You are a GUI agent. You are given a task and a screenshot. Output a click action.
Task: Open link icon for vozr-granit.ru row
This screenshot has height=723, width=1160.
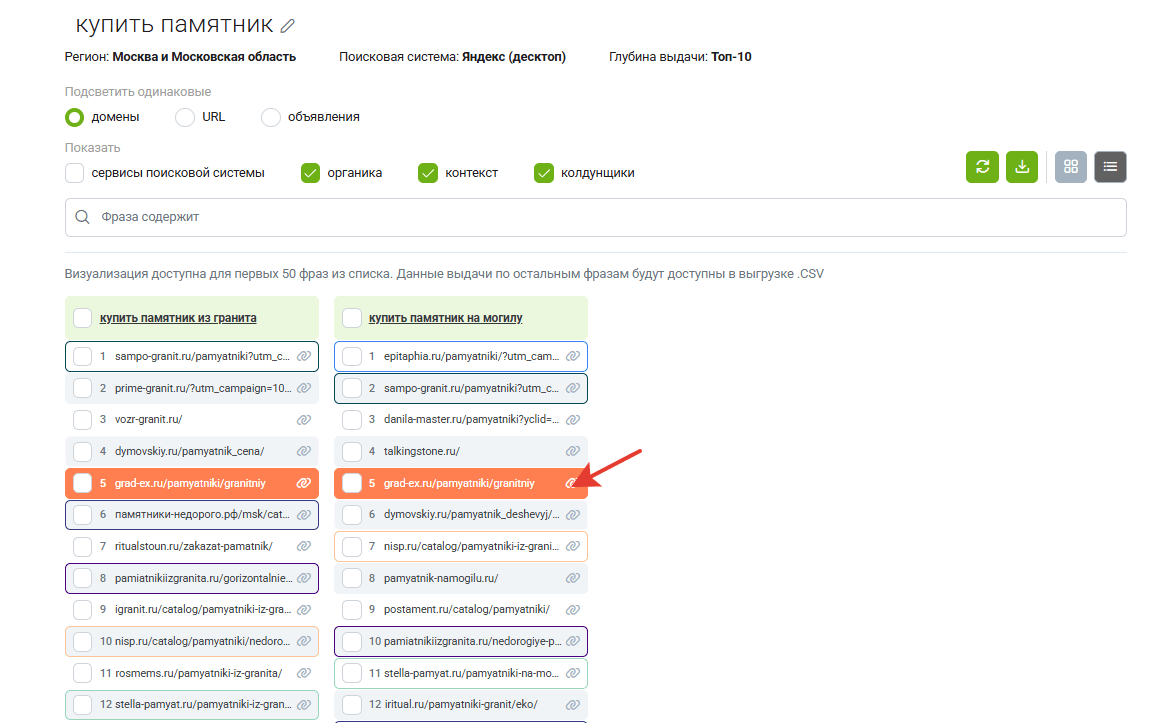304,420
